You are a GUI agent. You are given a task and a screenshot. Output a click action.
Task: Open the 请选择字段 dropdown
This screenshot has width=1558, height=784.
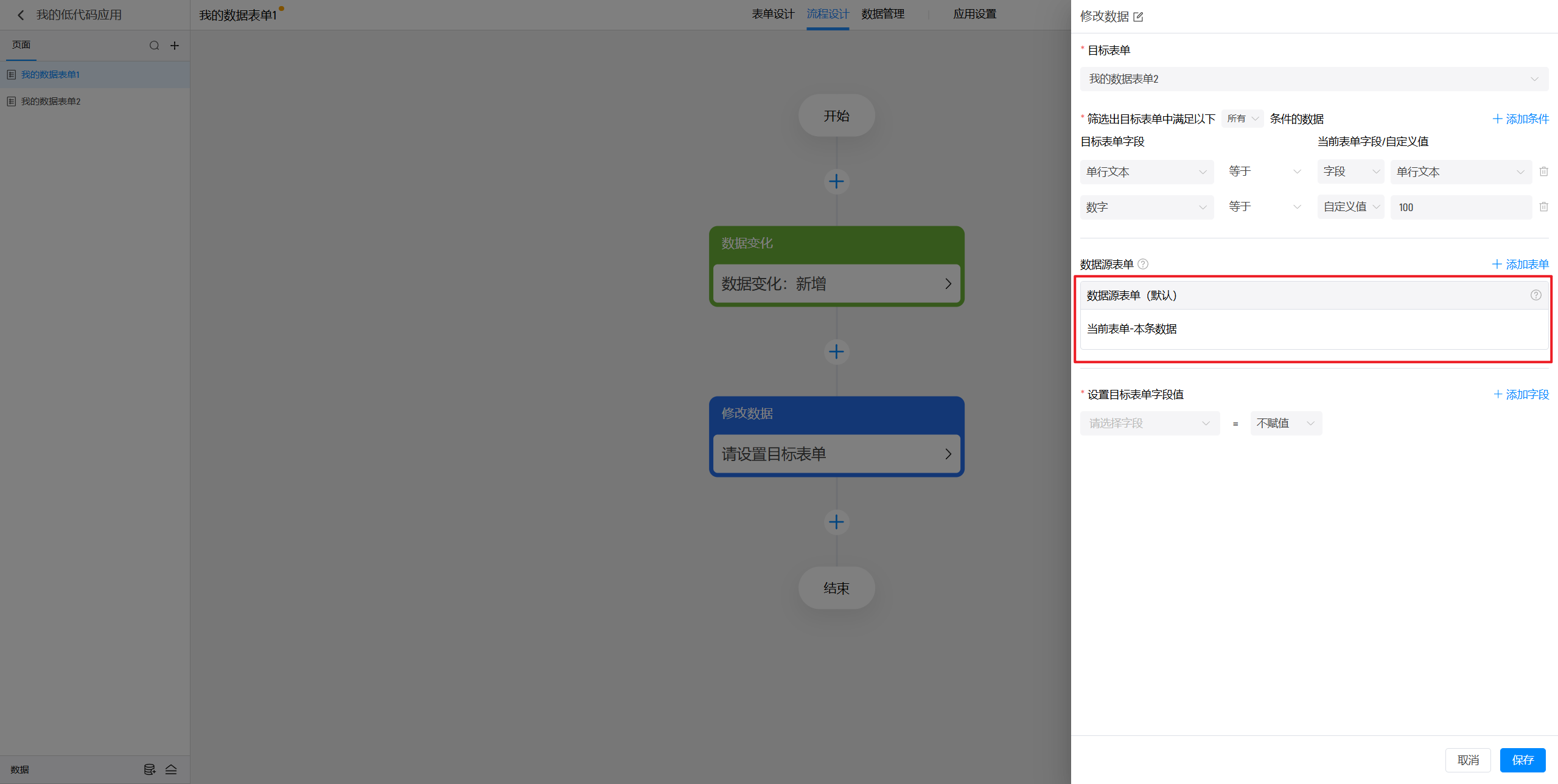click(1149, 423)
